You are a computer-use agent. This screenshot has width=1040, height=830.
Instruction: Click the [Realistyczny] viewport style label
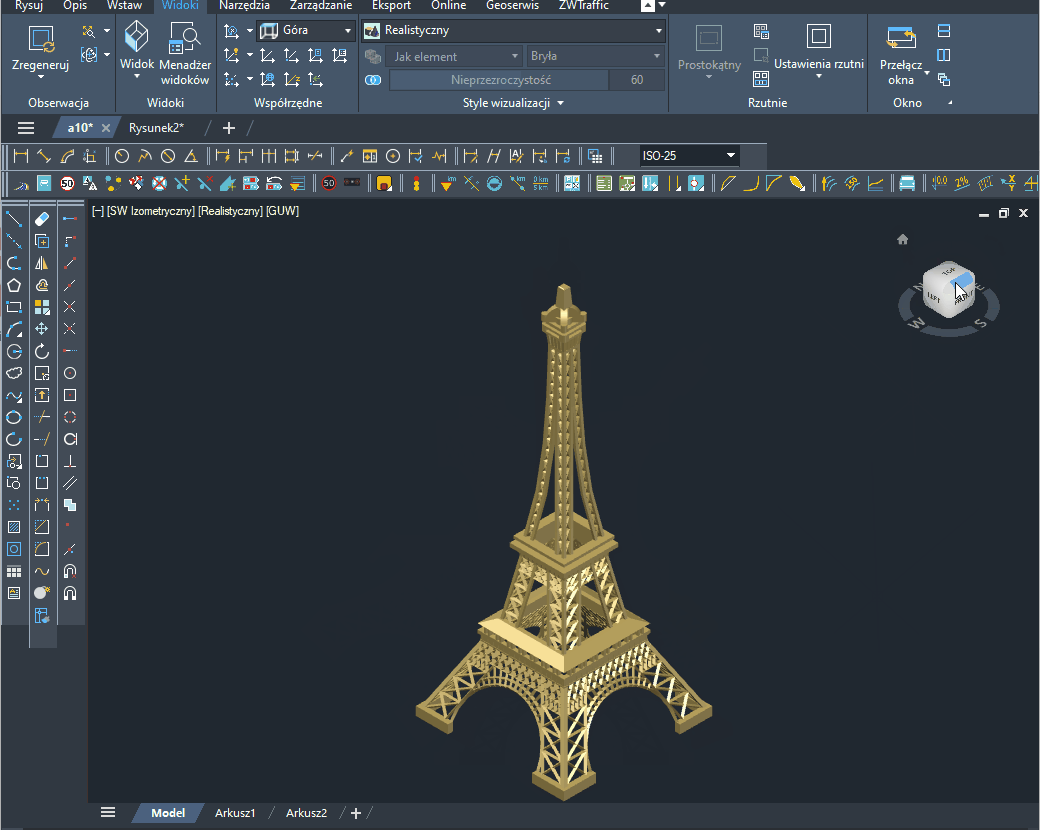(231, 211)
